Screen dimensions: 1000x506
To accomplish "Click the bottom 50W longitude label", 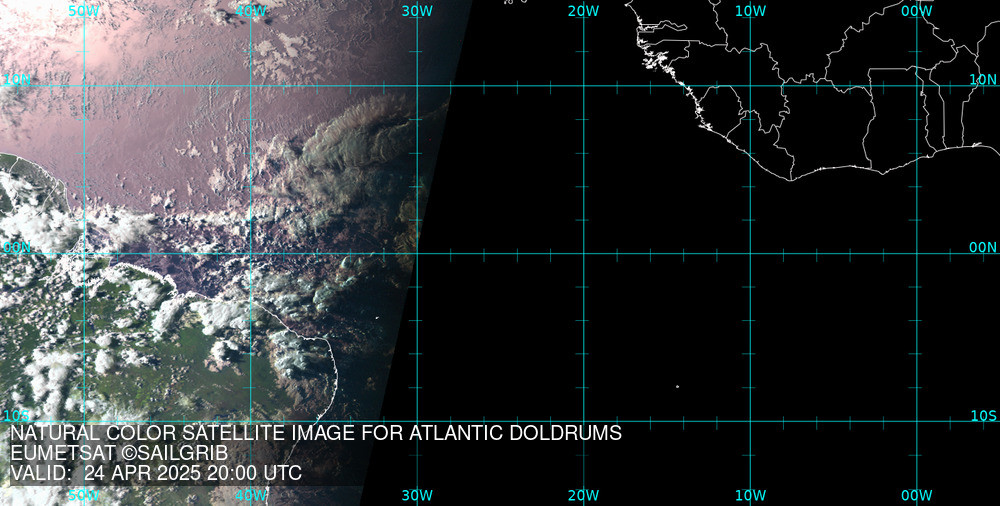I will click(84, 495).
